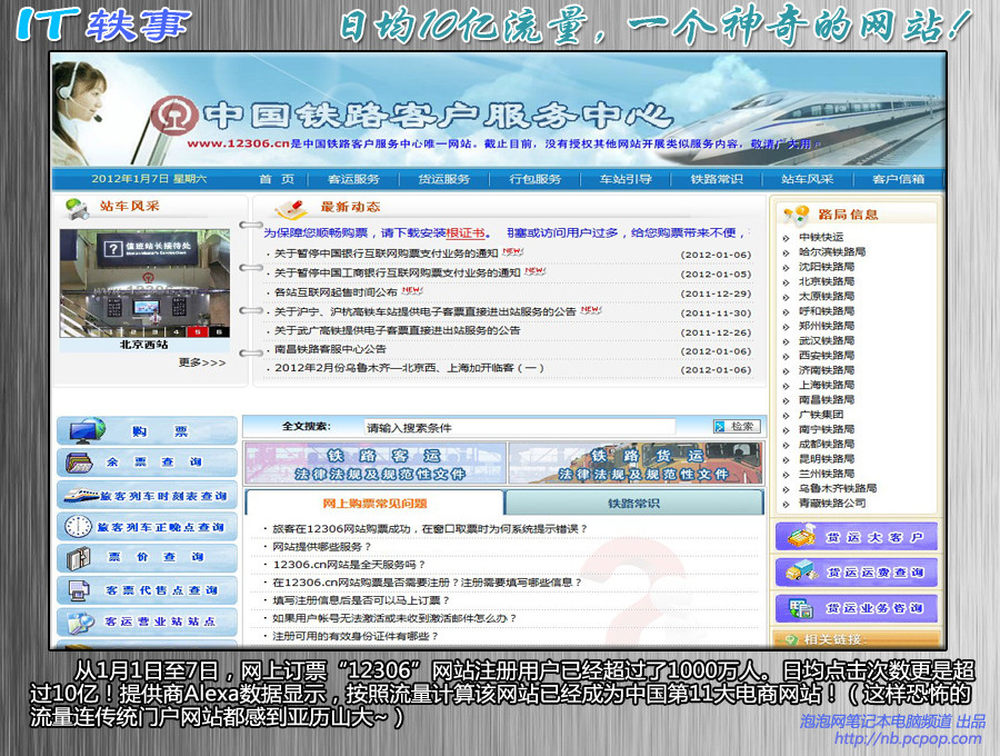The height and width of the screenshot is (756, 1000).
Task: Select 昆明铁路局 in the bureau list
Action: (827, 459)
